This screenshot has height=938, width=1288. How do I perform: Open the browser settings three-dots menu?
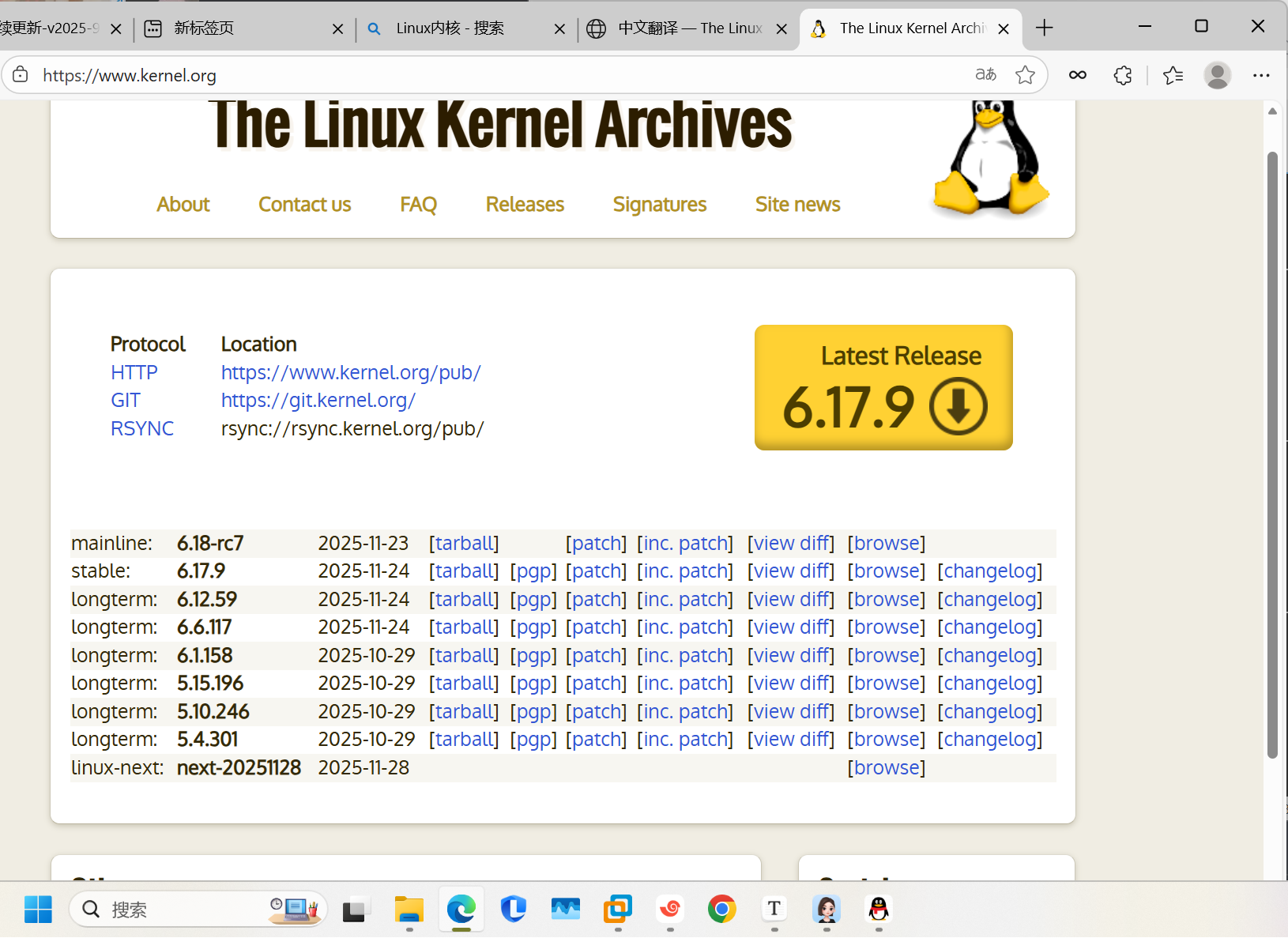1260,75
